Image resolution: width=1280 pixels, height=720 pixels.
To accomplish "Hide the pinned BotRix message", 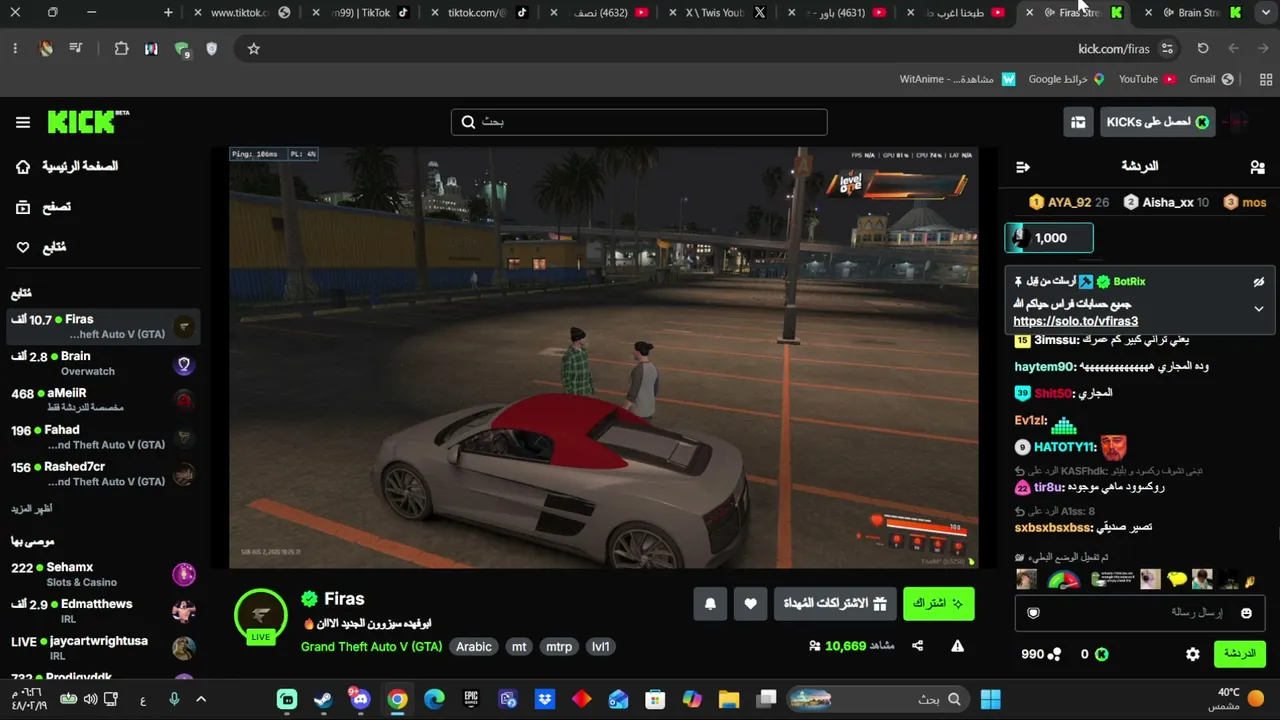I will pyautogui.click(x=1259, y=282).
